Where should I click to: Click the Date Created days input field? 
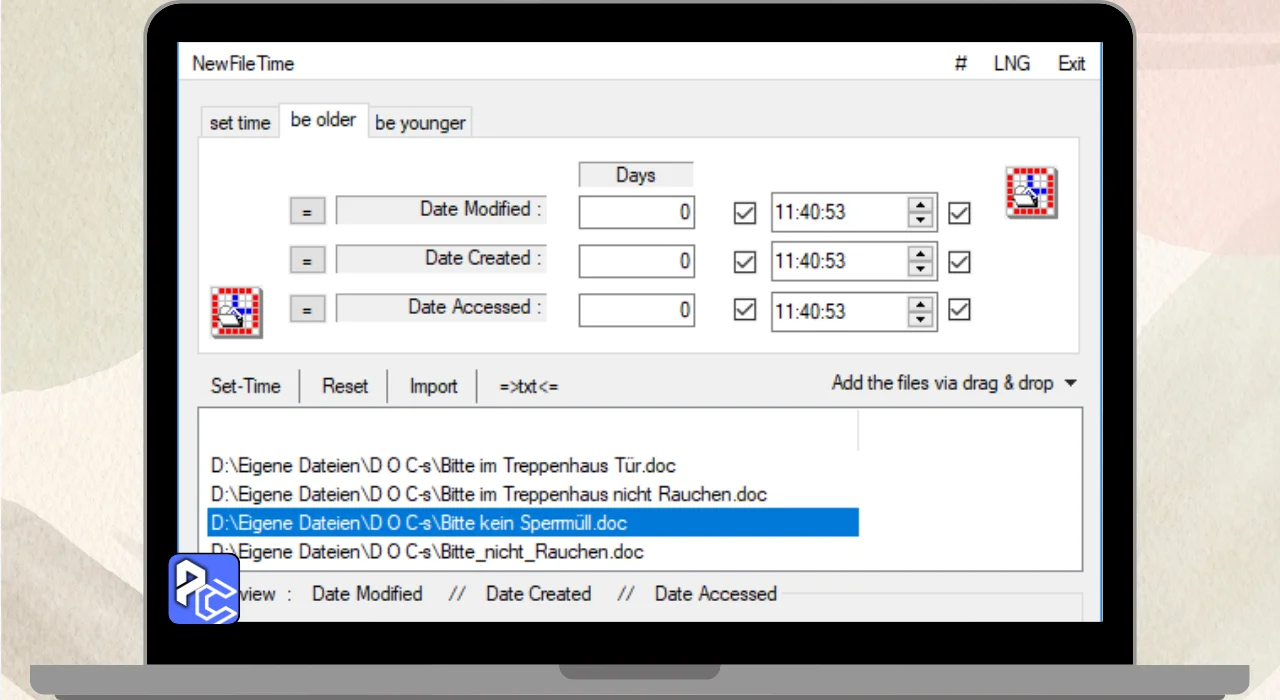(636, 261)
